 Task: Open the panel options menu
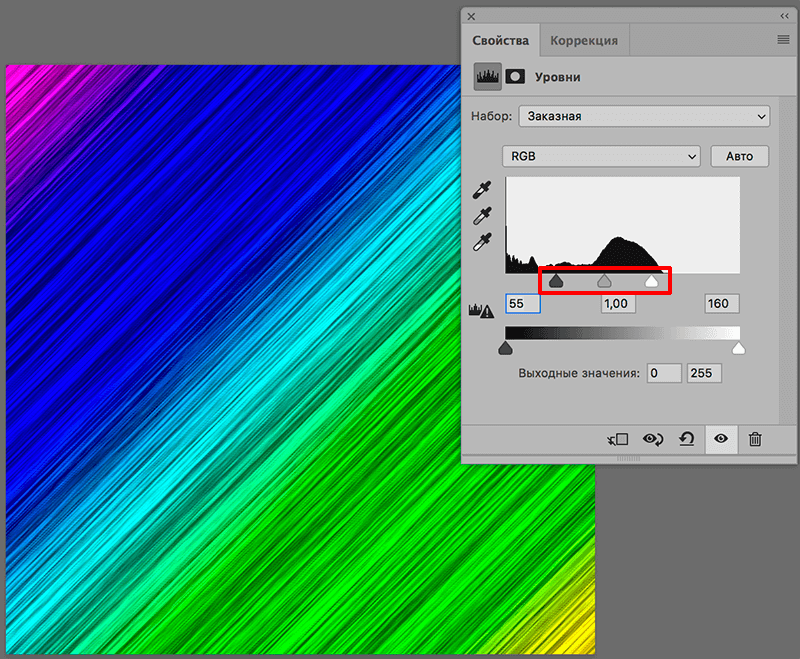point(783,40)
